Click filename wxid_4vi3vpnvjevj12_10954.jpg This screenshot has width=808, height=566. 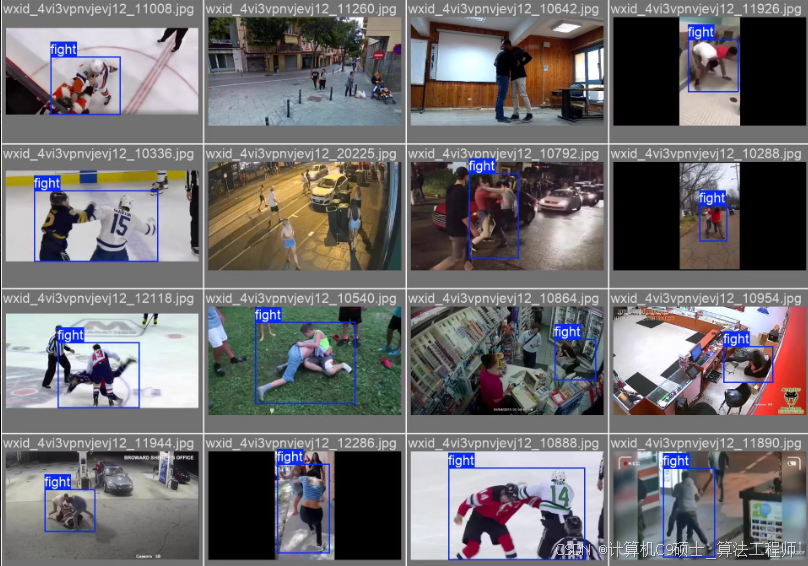coord(706,298)
